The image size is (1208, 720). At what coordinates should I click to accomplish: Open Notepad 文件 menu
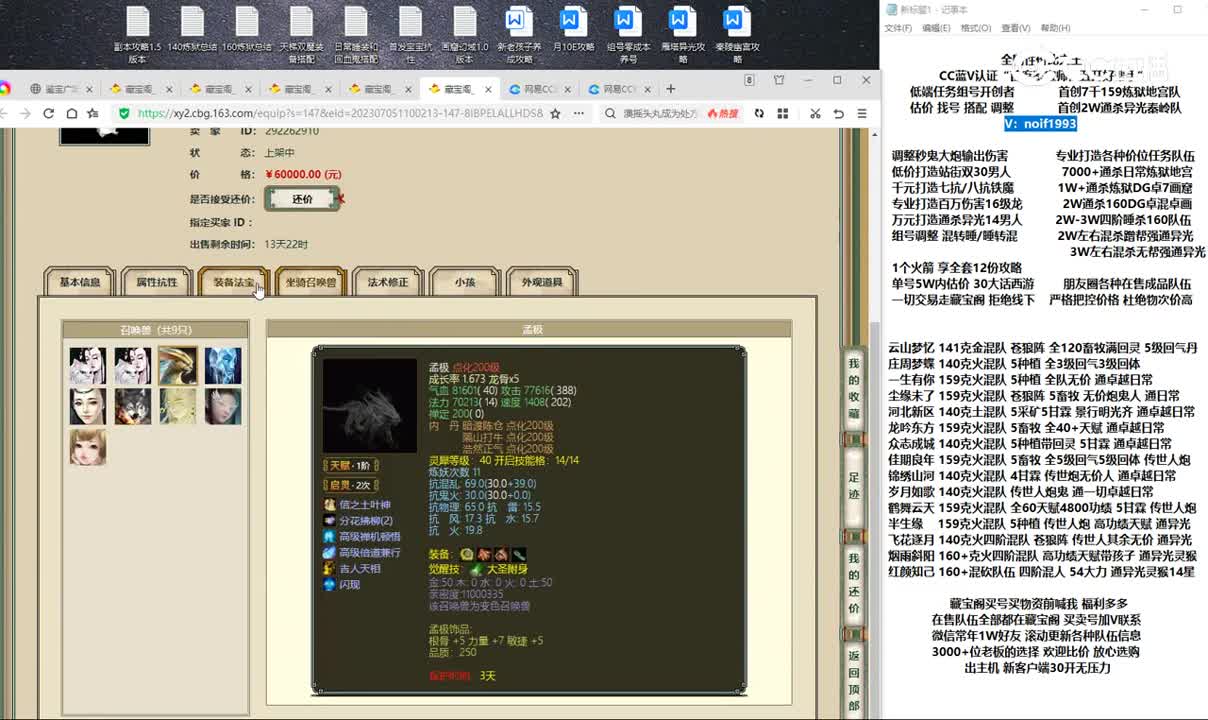click(898, 28)
